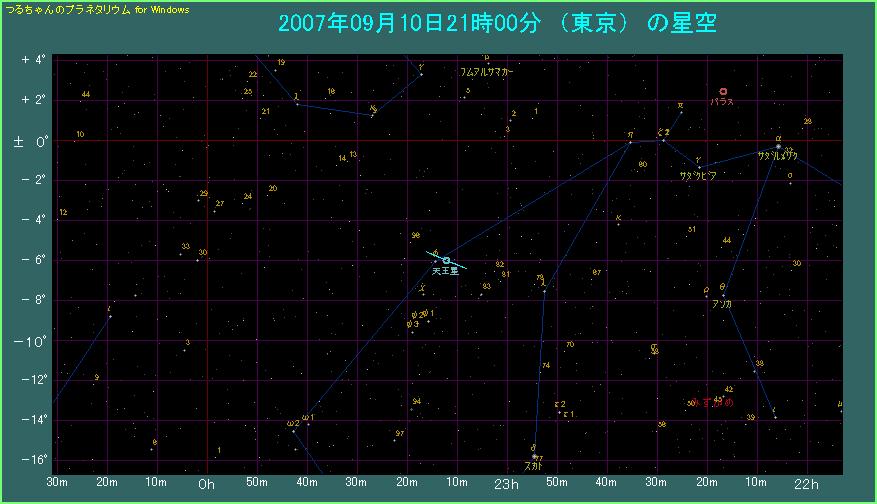The height and width of the screenshot is (504, 877).
Task: Click the star labeled ω2
Action: pyautogui.click(x=293, y=430)
